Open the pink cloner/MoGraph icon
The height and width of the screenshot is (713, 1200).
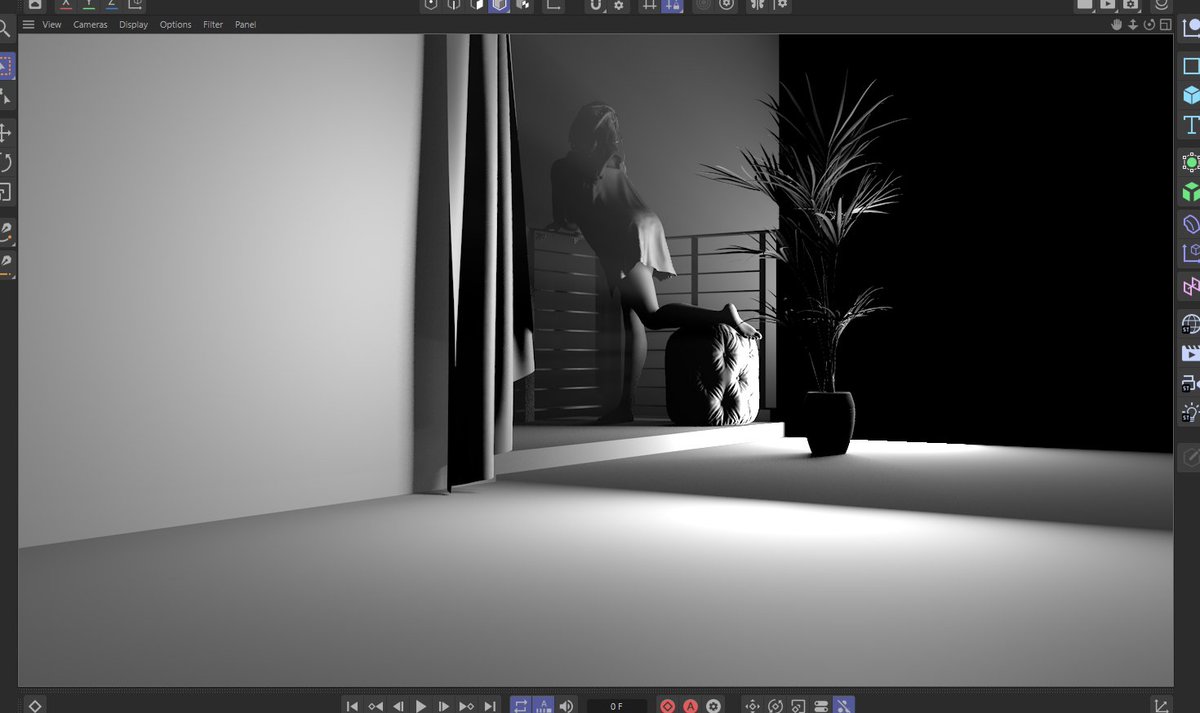coord(1191,287)
